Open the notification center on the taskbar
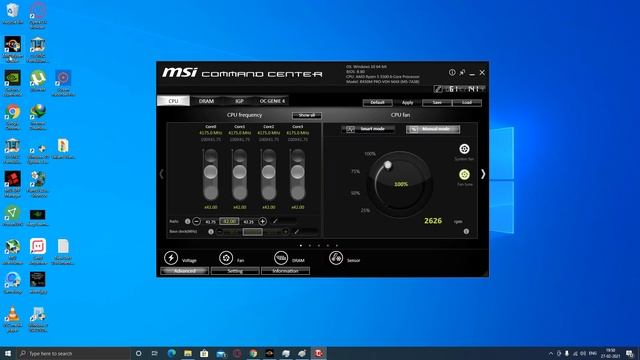This screenshot has width=640, height=360. (630, 353)
